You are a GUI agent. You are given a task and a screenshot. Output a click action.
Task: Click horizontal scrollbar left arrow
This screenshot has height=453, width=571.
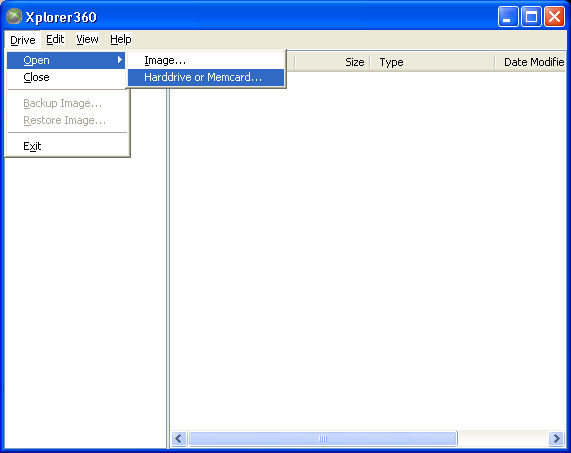pyautogui.click(x=179, y=439)
